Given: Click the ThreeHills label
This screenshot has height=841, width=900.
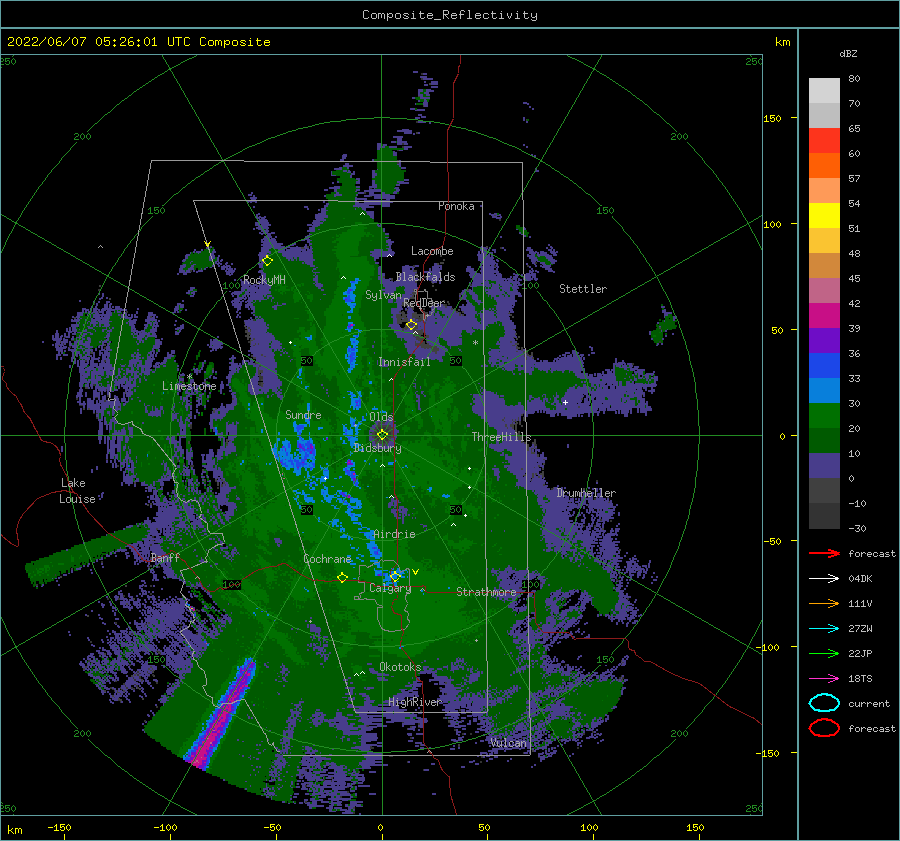Looking at the screenshot, I should click(502, 437).
